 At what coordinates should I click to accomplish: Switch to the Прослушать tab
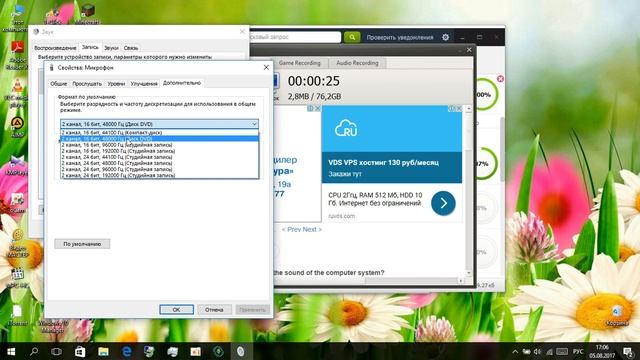pyautogui.click(x=87, y=83)
